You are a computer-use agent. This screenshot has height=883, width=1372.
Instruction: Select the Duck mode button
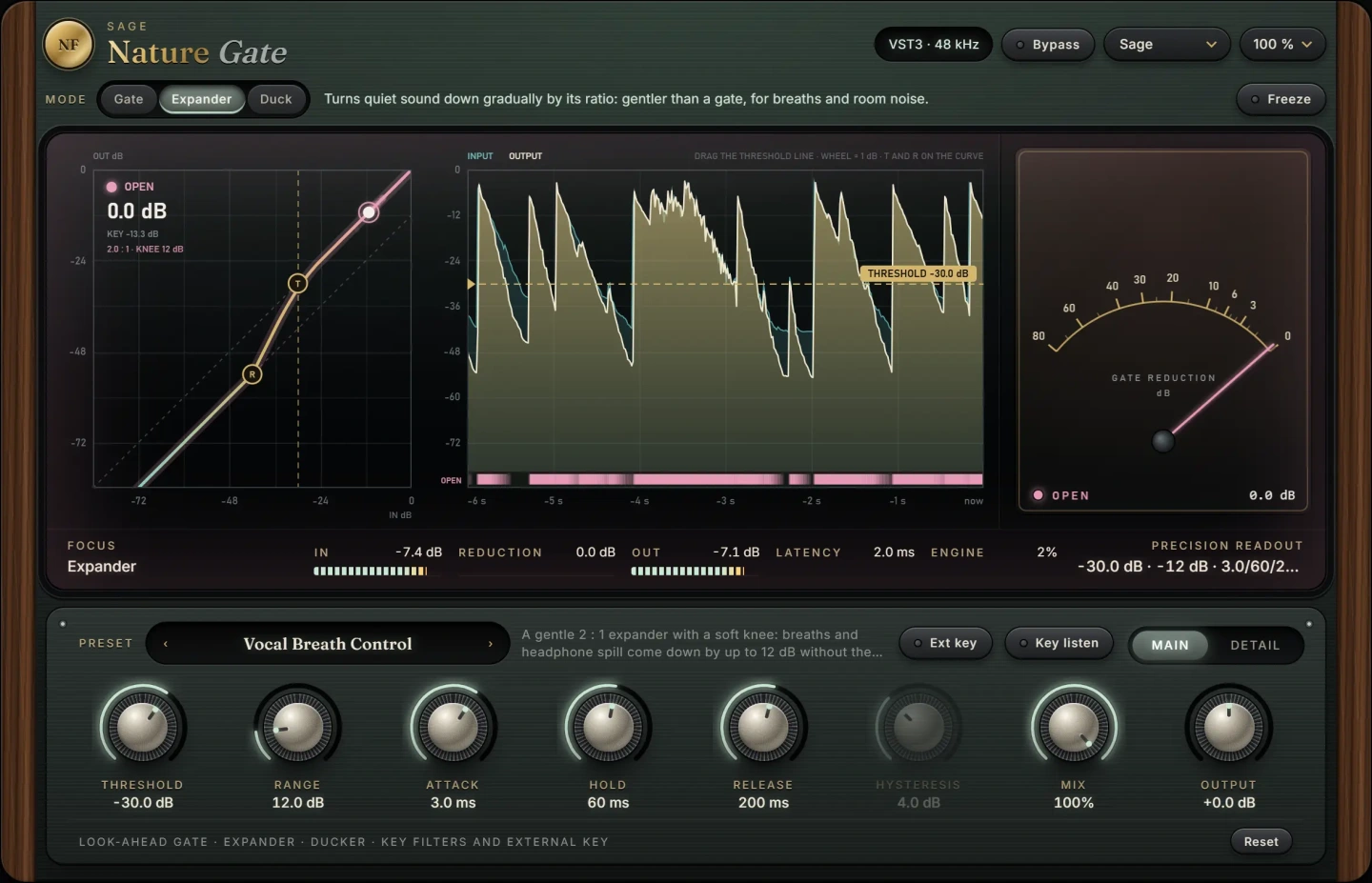point(276,99)
